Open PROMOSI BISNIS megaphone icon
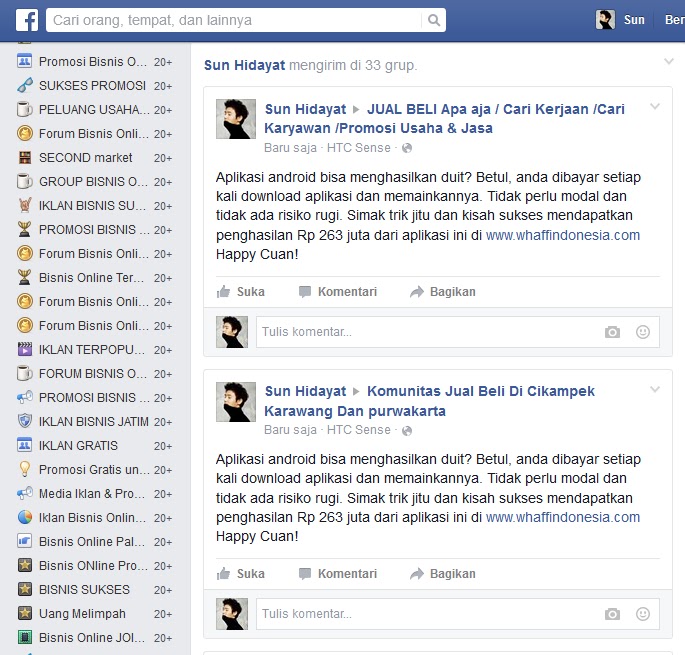Viewport: 685px width, 655px height. (24, 398)
